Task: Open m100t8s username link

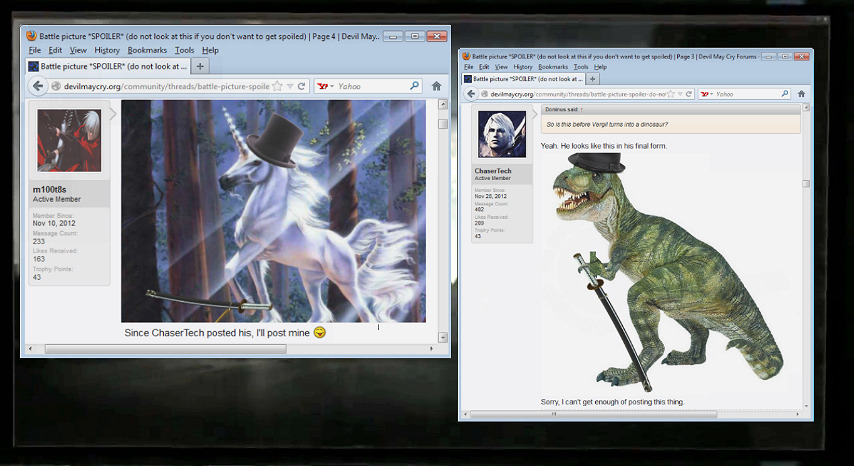Action: tap(50, 189)
